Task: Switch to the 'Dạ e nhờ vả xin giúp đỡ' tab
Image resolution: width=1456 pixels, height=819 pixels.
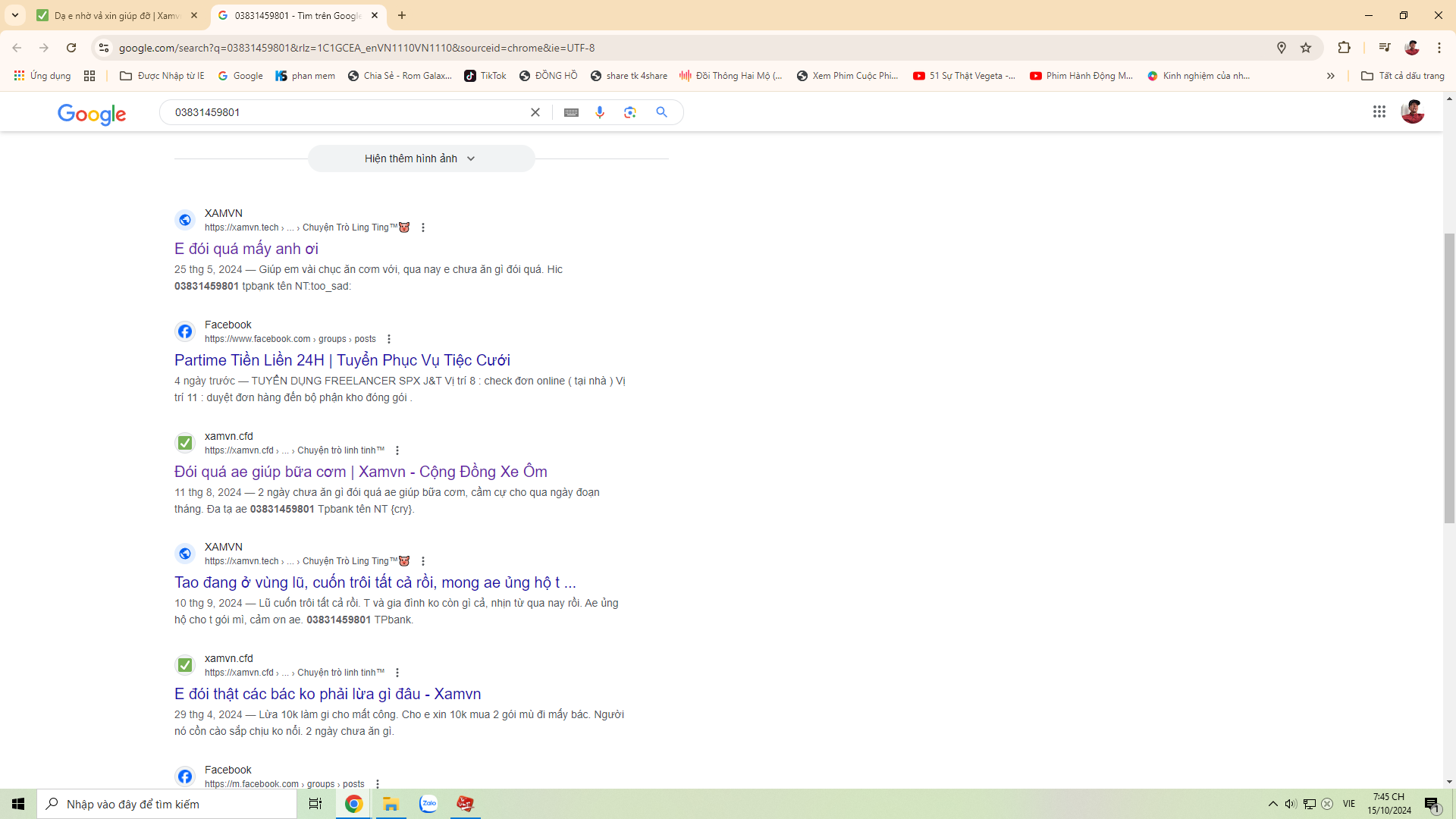Action: pos(118,15)
